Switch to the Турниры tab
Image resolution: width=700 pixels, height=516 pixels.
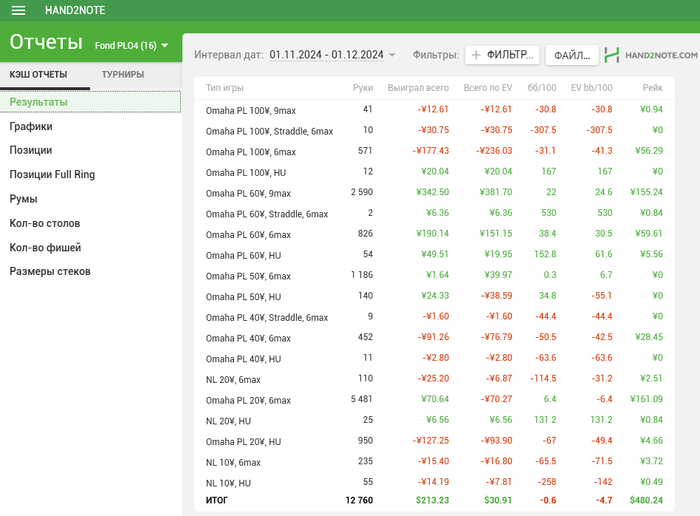click(122, 75)
